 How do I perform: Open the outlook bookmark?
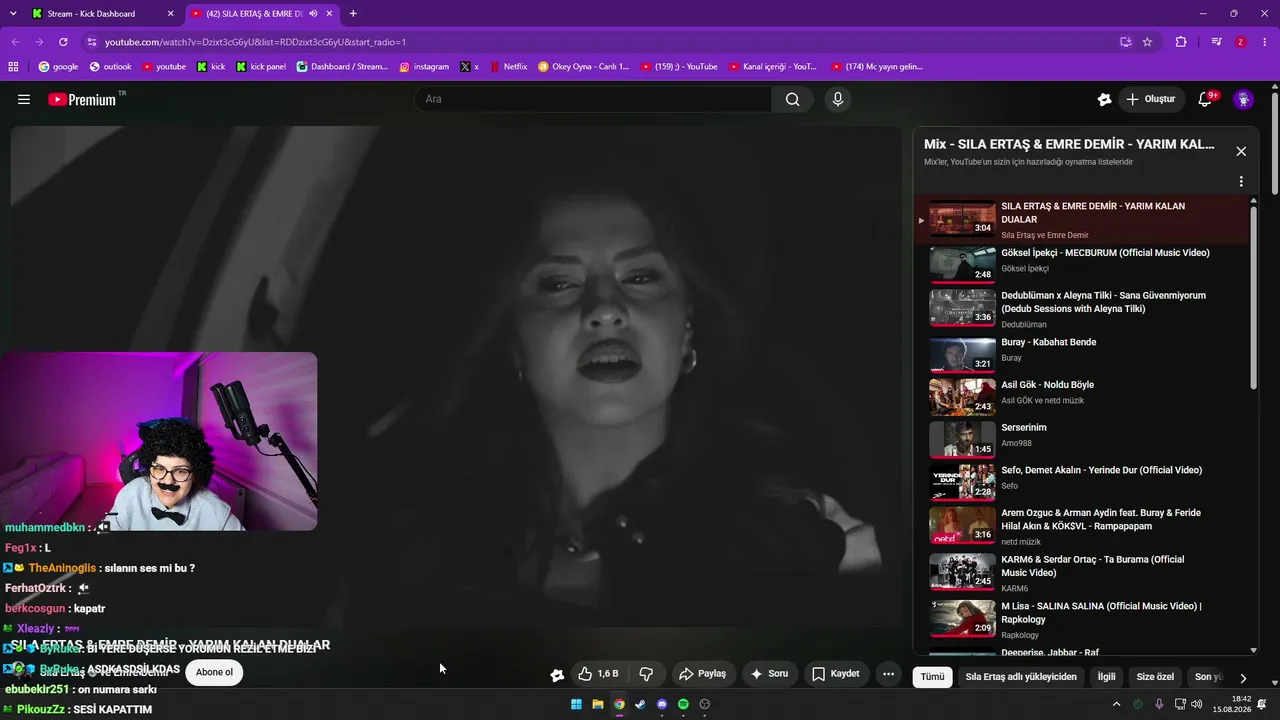click(x=110, y=67)
